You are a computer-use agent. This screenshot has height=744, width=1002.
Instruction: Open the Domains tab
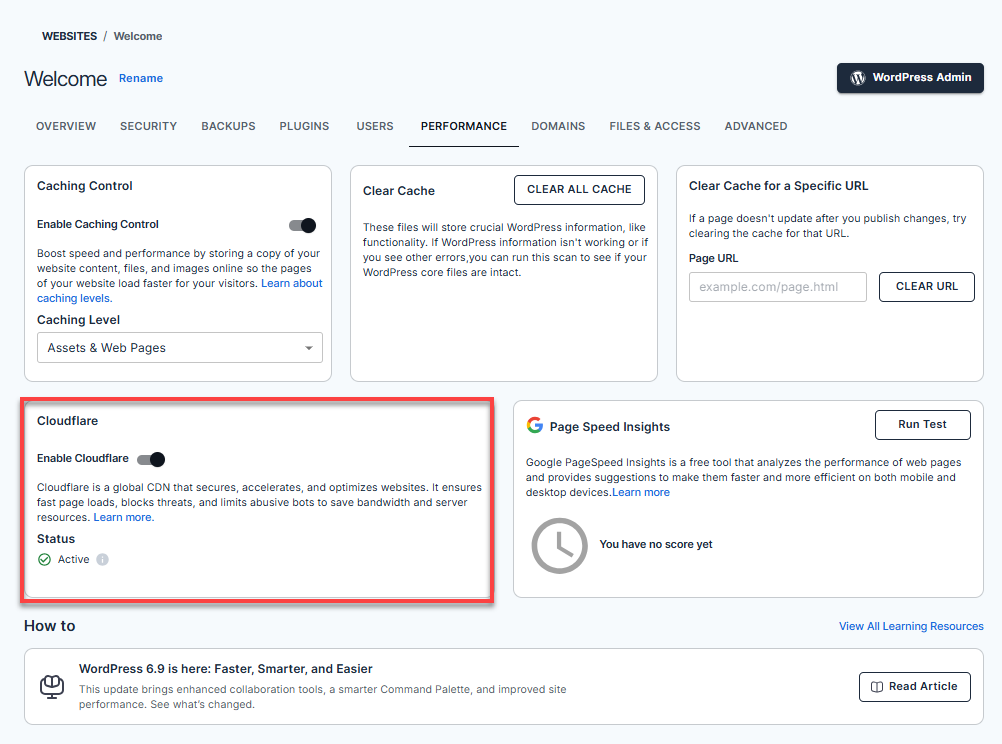(x=558, y=126)
